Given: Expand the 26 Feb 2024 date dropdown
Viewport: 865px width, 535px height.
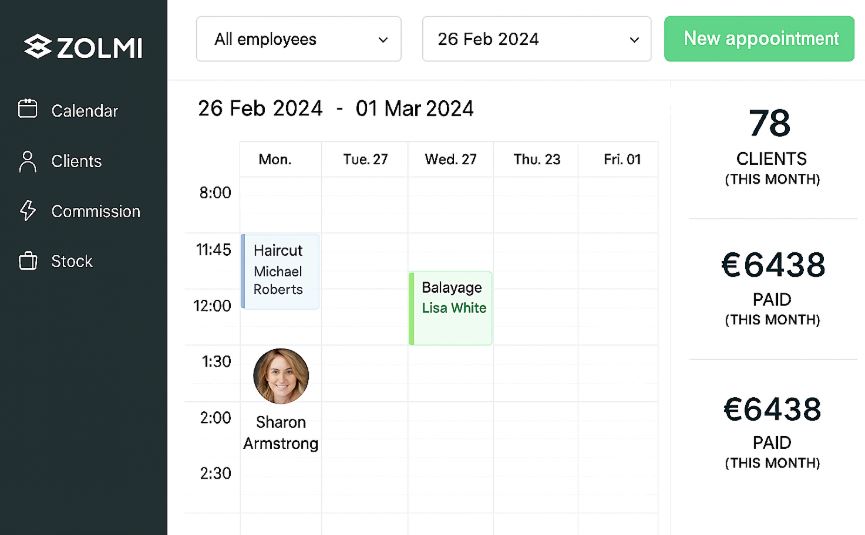Looking at the screenshot, I should point(536,39).
